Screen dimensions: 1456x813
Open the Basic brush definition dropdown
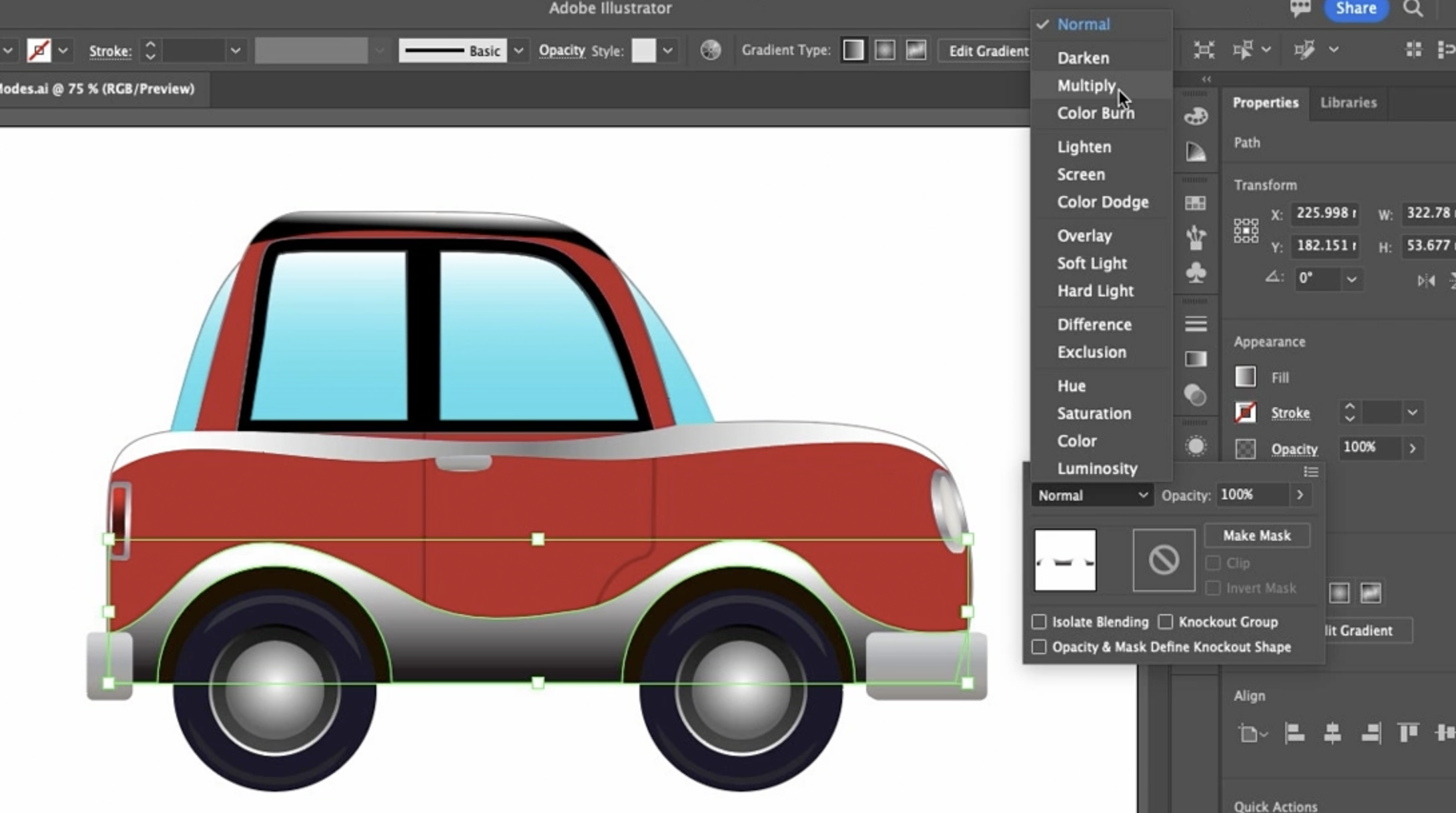[518, 51]
